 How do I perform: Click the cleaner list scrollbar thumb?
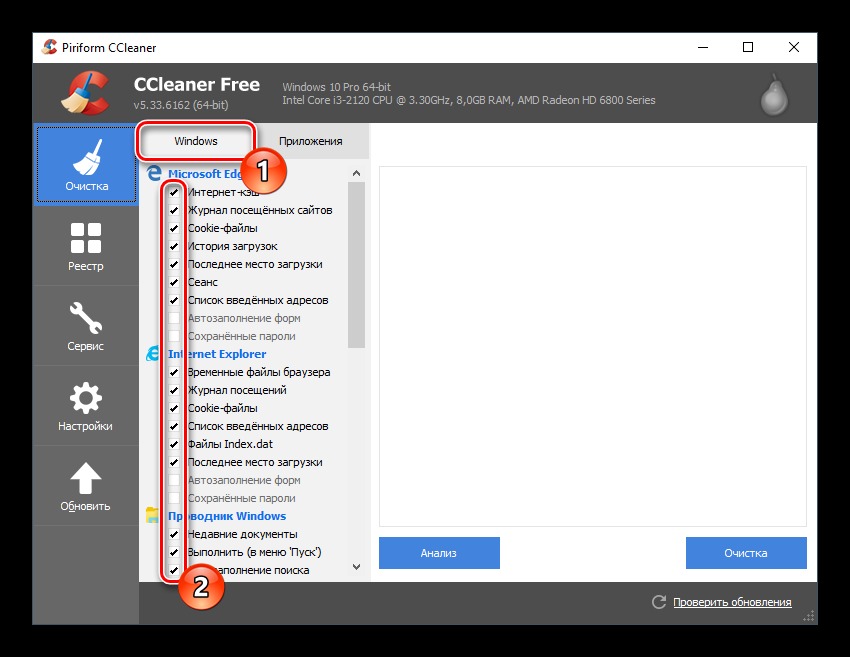point(356,265)
